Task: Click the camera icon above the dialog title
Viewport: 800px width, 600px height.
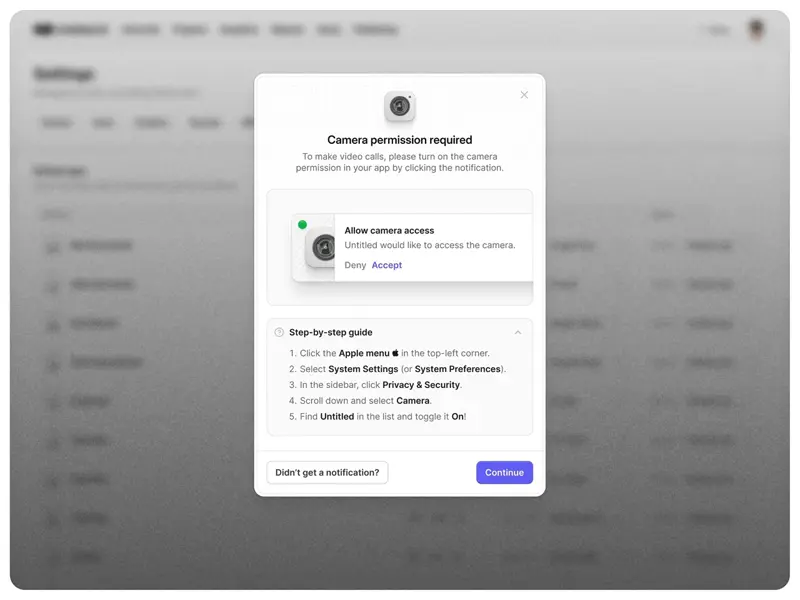Action: [400, 103]
